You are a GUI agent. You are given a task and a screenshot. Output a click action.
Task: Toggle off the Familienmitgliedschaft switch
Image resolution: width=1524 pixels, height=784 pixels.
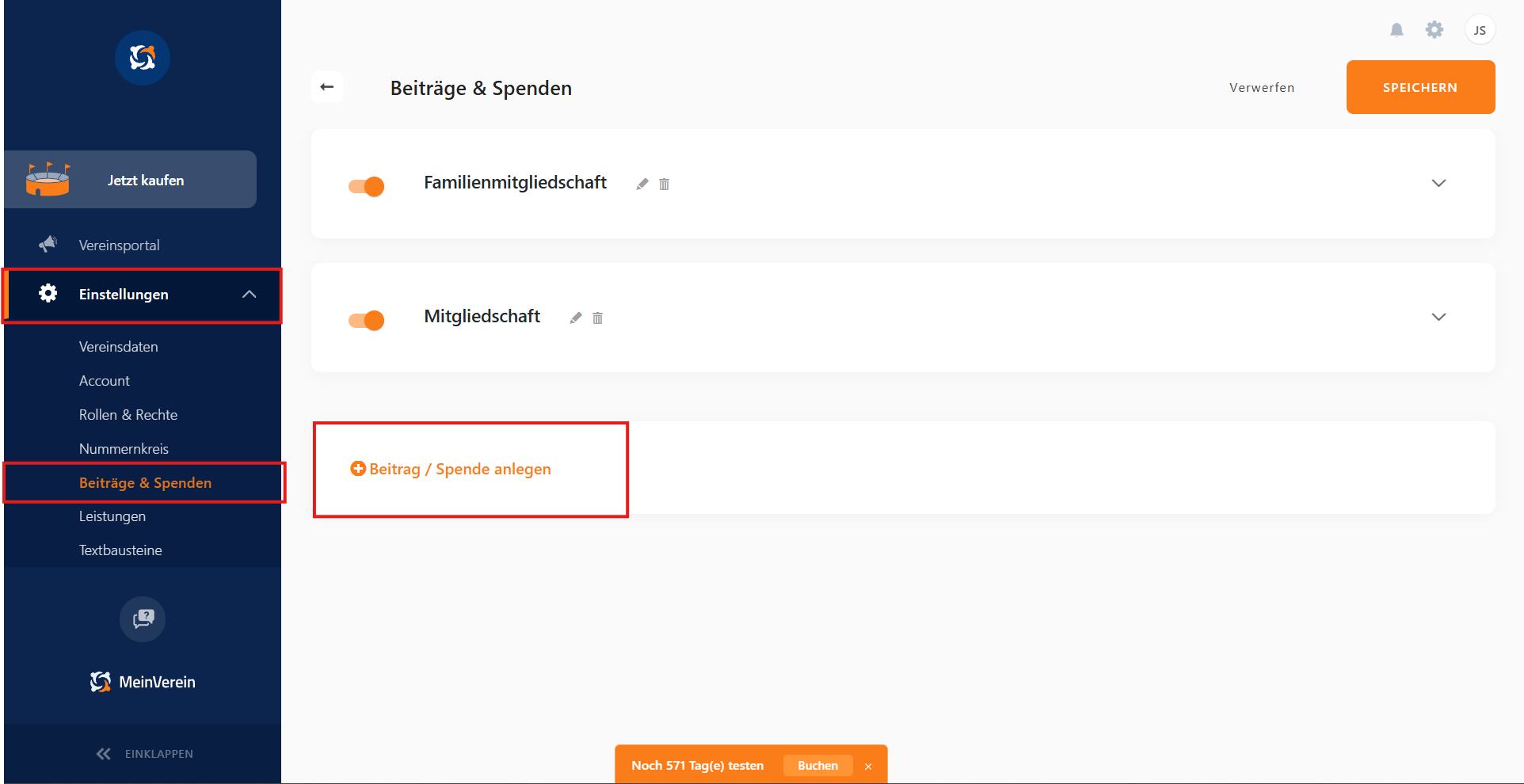click(367, 186)
